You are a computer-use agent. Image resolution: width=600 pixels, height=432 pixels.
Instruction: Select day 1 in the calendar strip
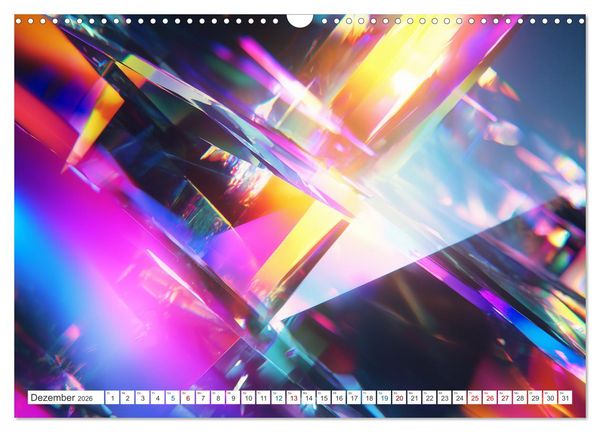pyautogui.click(x=112, y=398)
